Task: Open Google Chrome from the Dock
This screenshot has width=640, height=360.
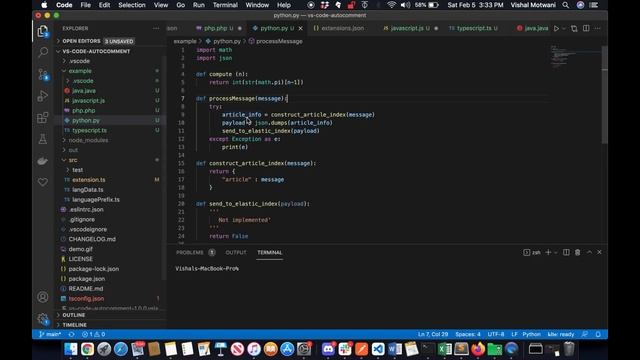Action: 87,349
